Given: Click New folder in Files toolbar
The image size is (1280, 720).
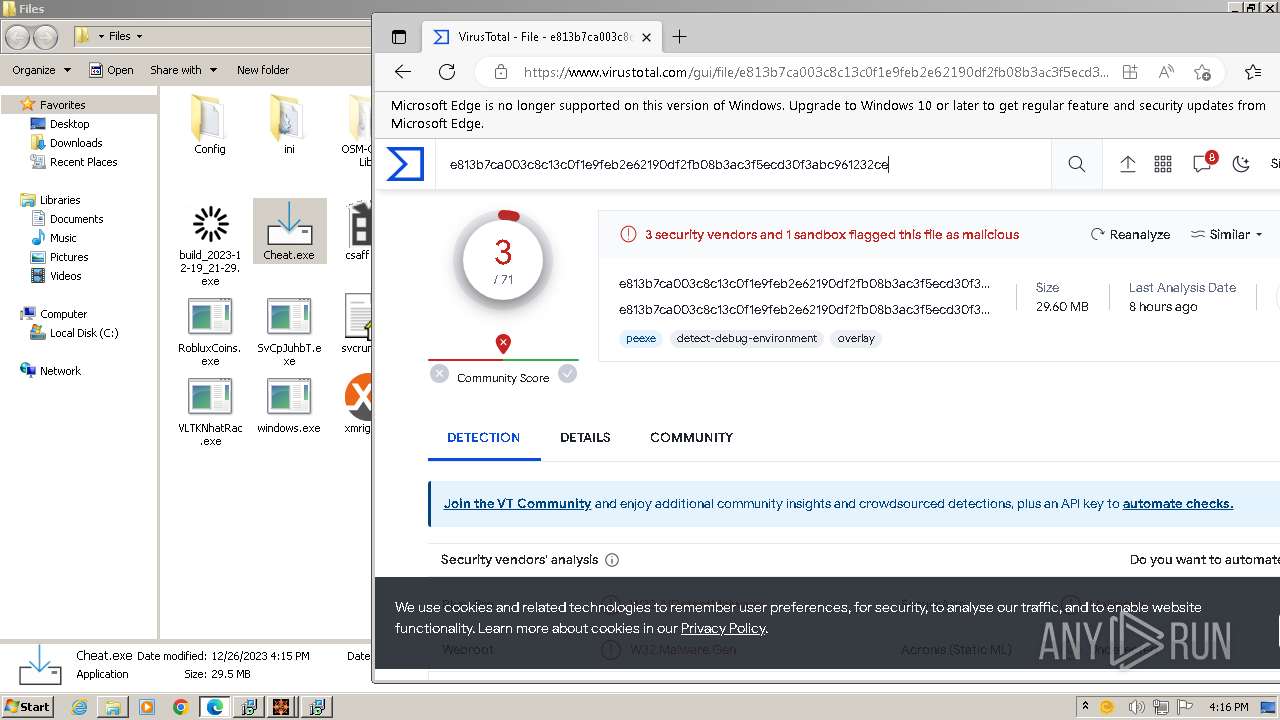Looking at the screenshot, I should tap(263, 70).
